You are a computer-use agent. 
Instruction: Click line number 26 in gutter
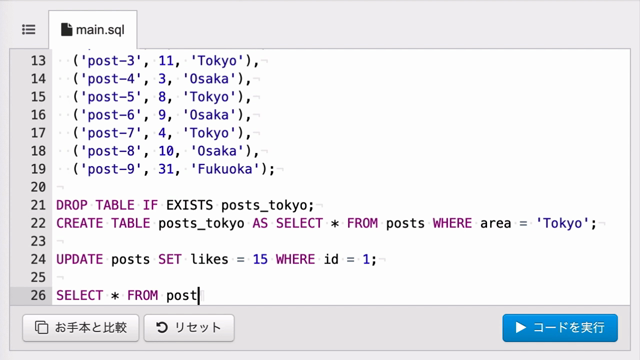click(38, 295)
